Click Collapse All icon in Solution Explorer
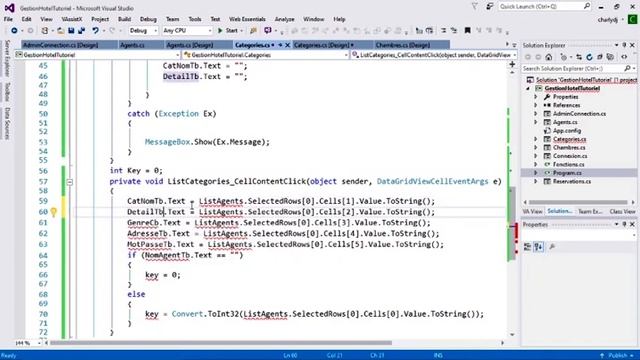Viewport: 640px width, 360px height. [x=600, y=57]
